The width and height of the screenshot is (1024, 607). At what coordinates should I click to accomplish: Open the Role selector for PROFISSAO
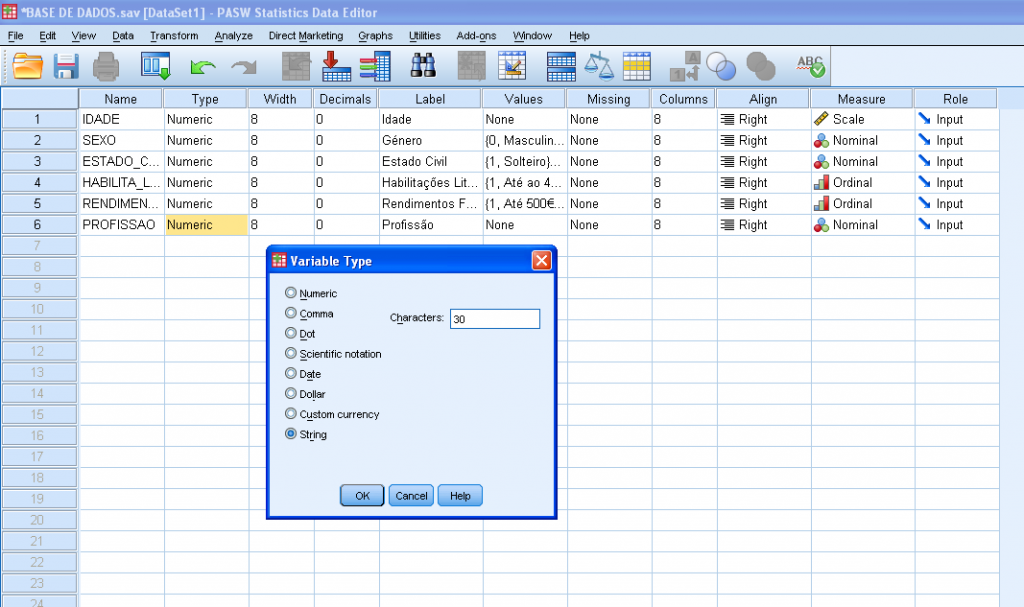[x=954, y=224]
